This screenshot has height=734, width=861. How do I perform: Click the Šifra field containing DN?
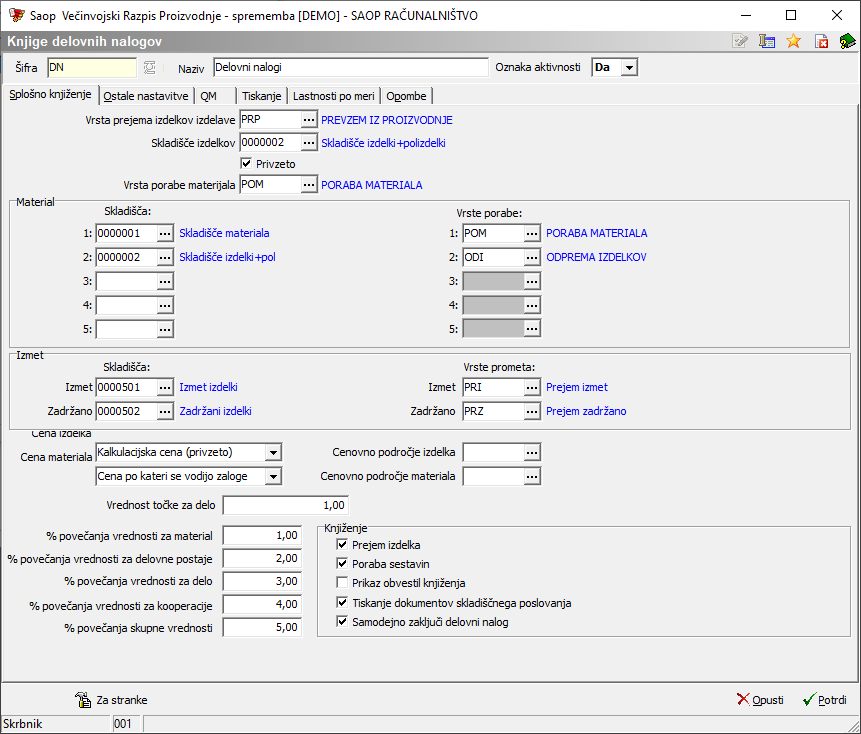tap(92, 68)
